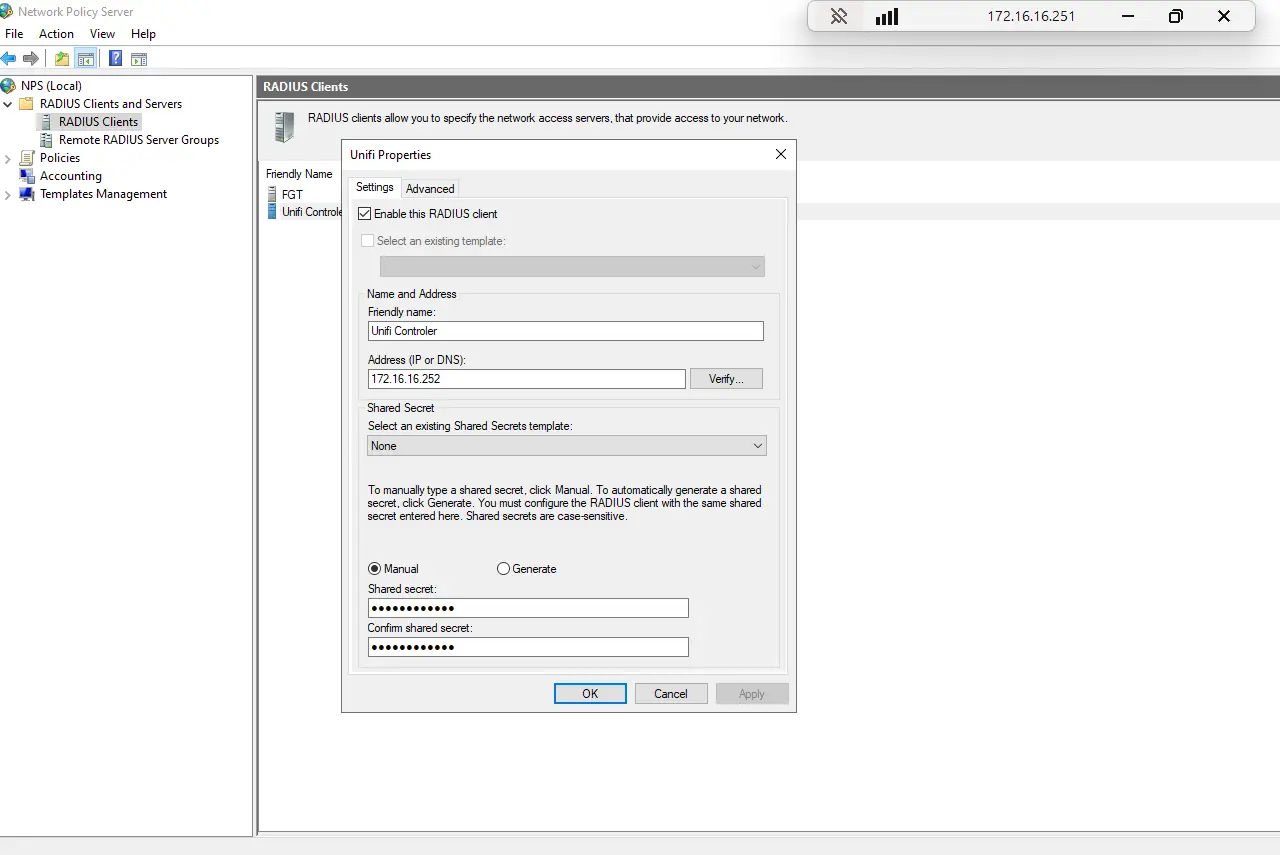This screenshot has width=1280, height=855.
Task: Uncheck Enable this RADIUS client
Action: [x=365, y=214]
